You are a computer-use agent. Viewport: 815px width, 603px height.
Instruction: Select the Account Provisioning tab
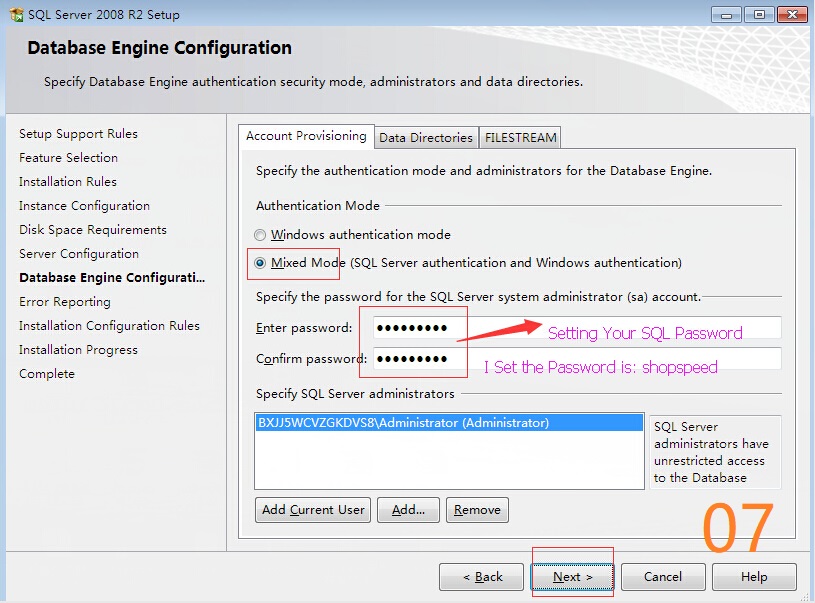pos(306,136)
